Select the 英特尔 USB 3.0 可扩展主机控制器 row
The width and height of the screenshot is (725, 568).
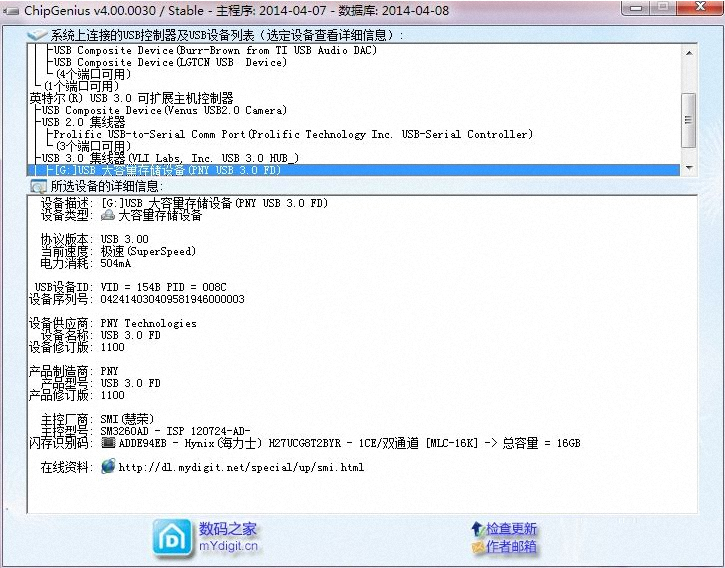[131, 98]
